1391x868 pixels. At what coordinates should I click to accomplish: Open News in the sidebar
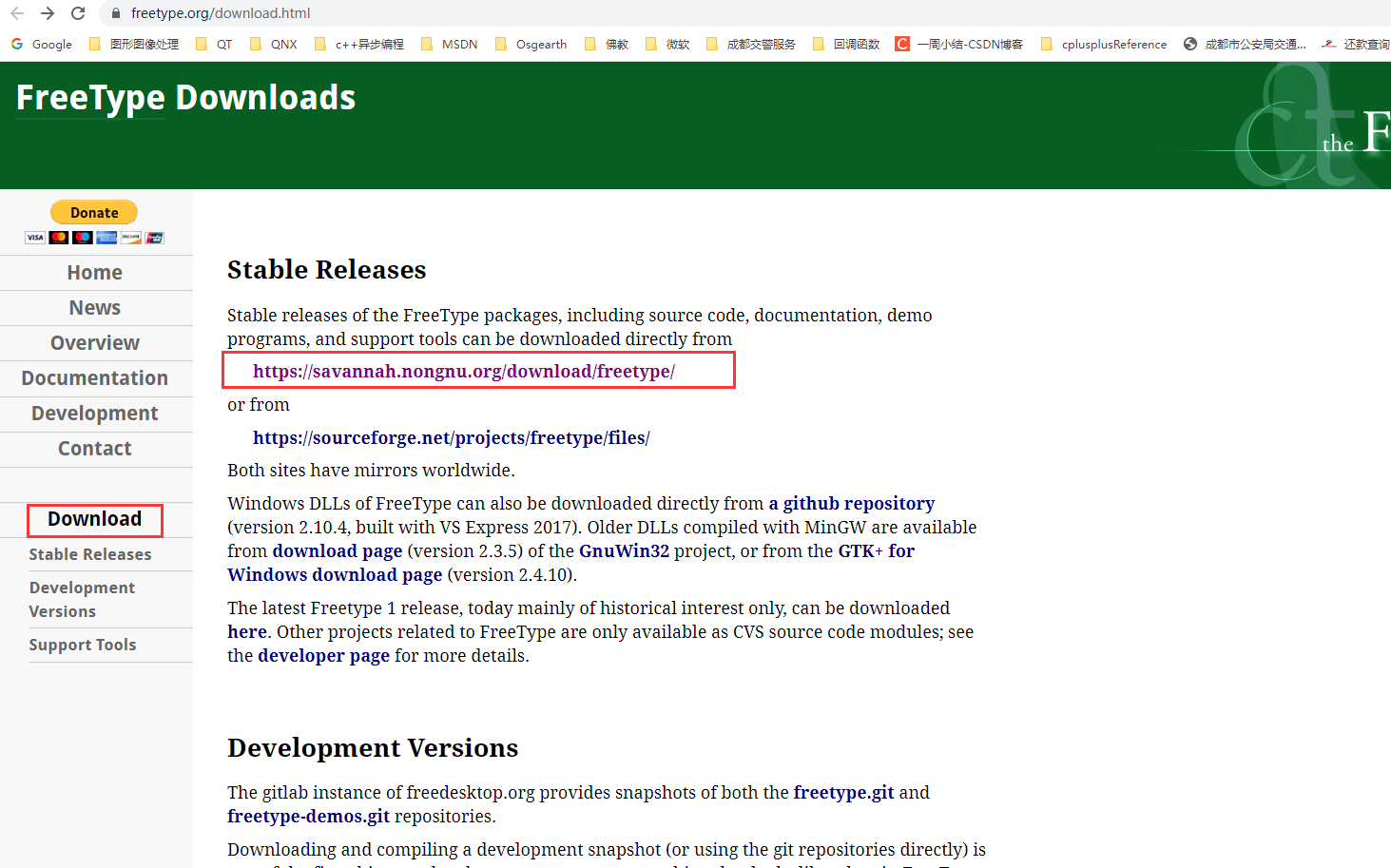95,308
